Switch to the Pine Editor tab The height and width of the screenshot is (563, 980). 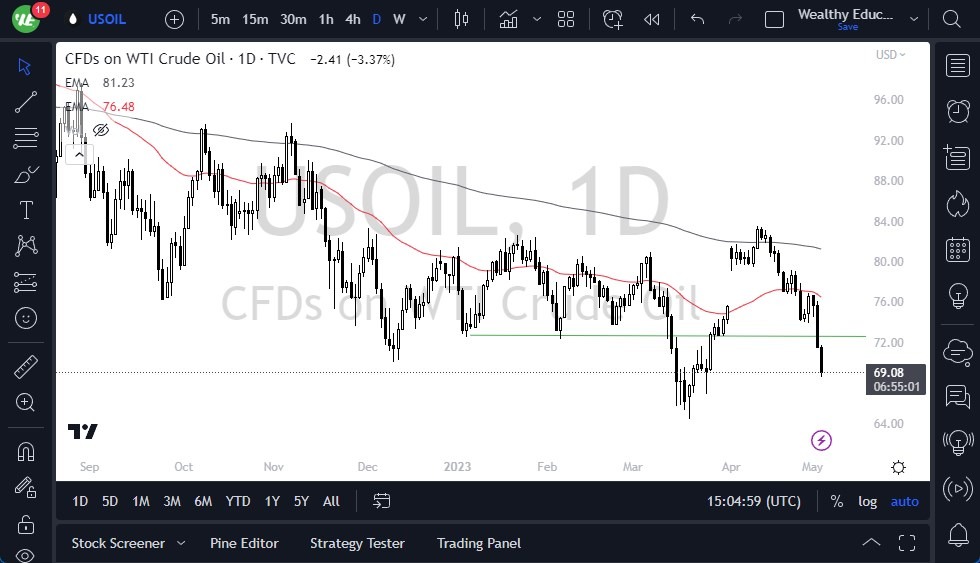(244, 544)
